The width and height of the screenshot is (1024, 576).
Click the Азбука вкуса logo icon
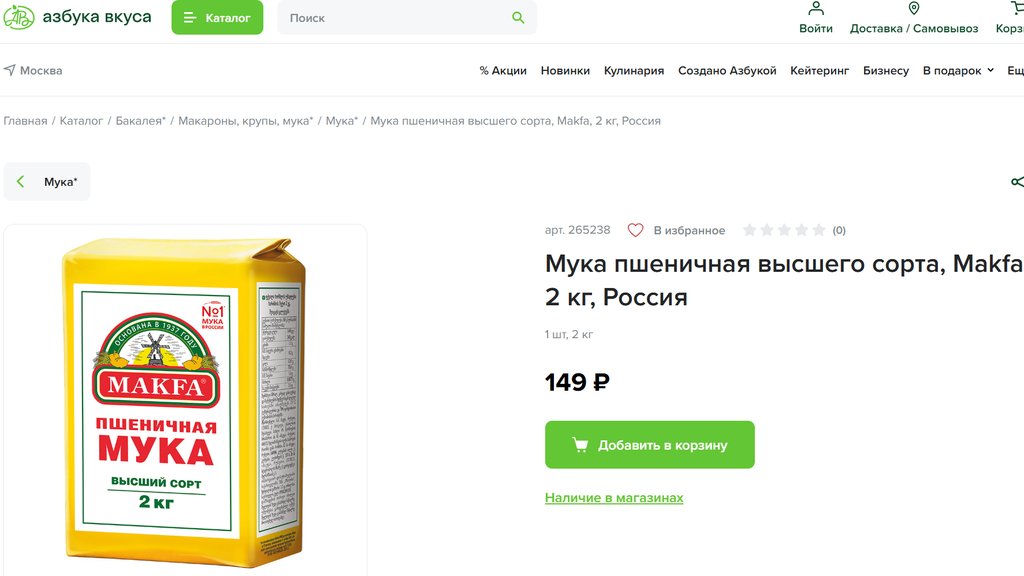(18, 17)
